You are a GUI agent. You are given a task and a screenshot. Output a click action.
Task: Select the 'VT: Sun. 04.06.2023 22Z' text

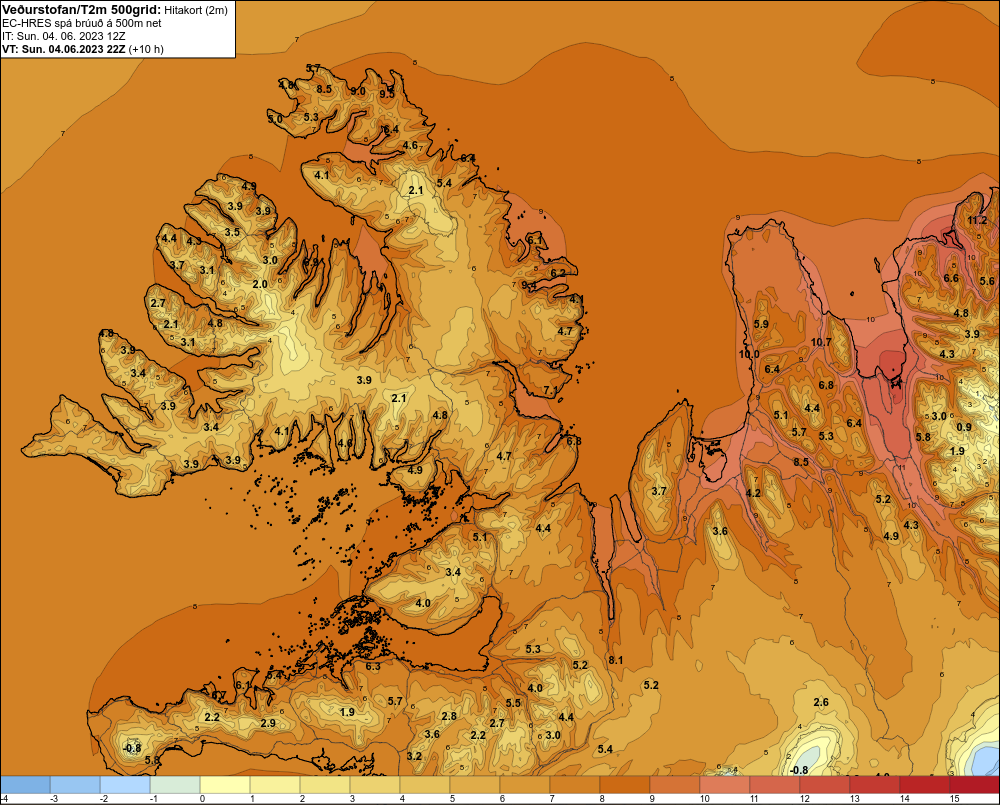[64, 49]
